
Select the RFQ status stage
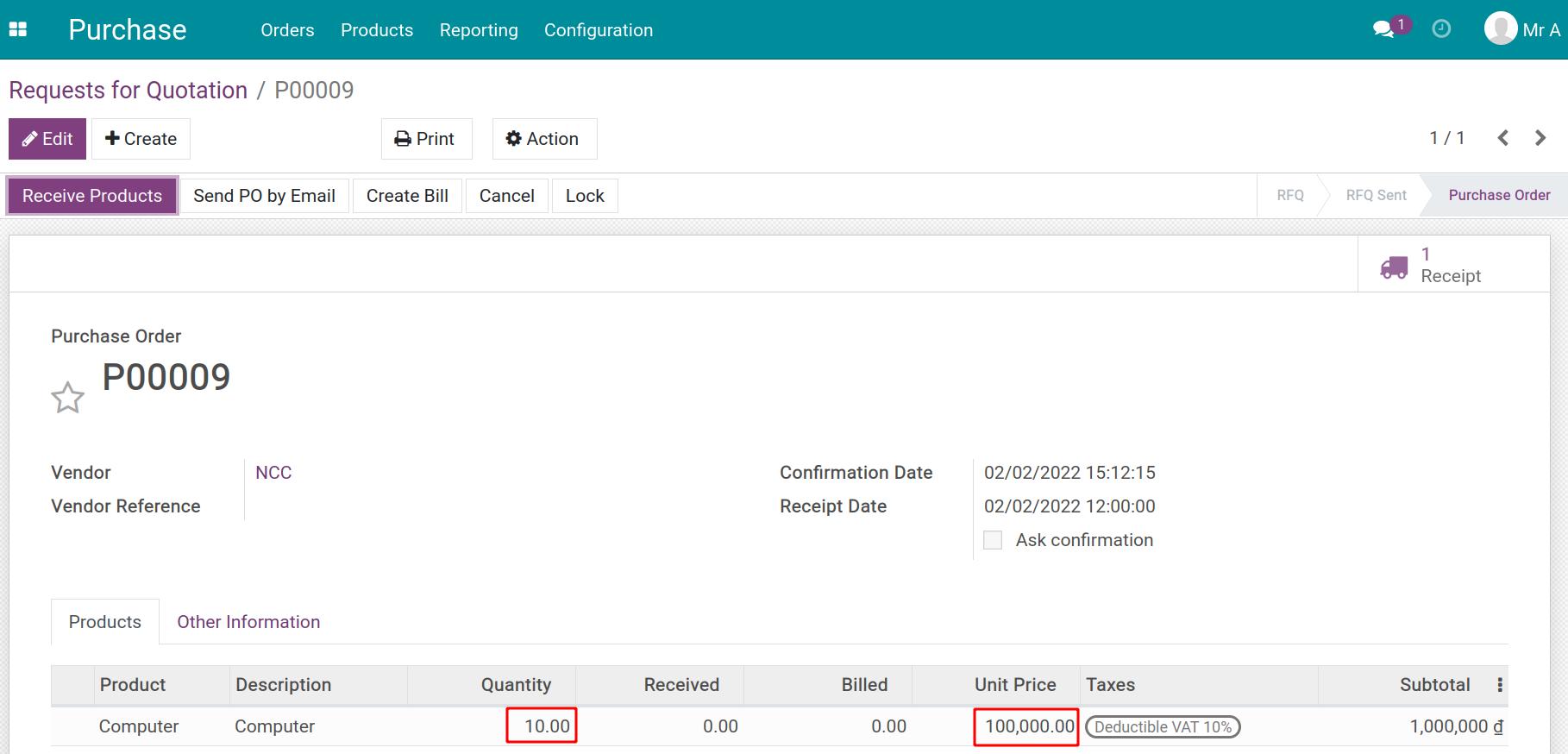click(x=1289, y=195)
